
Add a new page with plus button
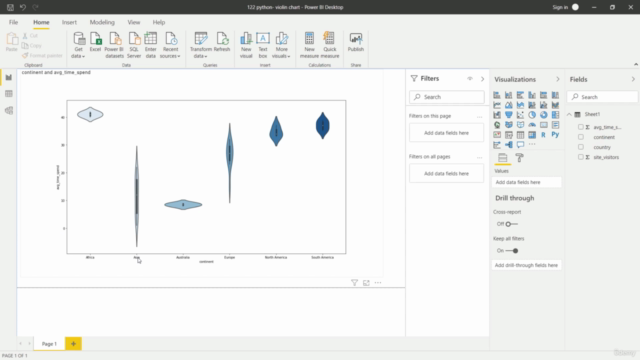coord(73,344)
